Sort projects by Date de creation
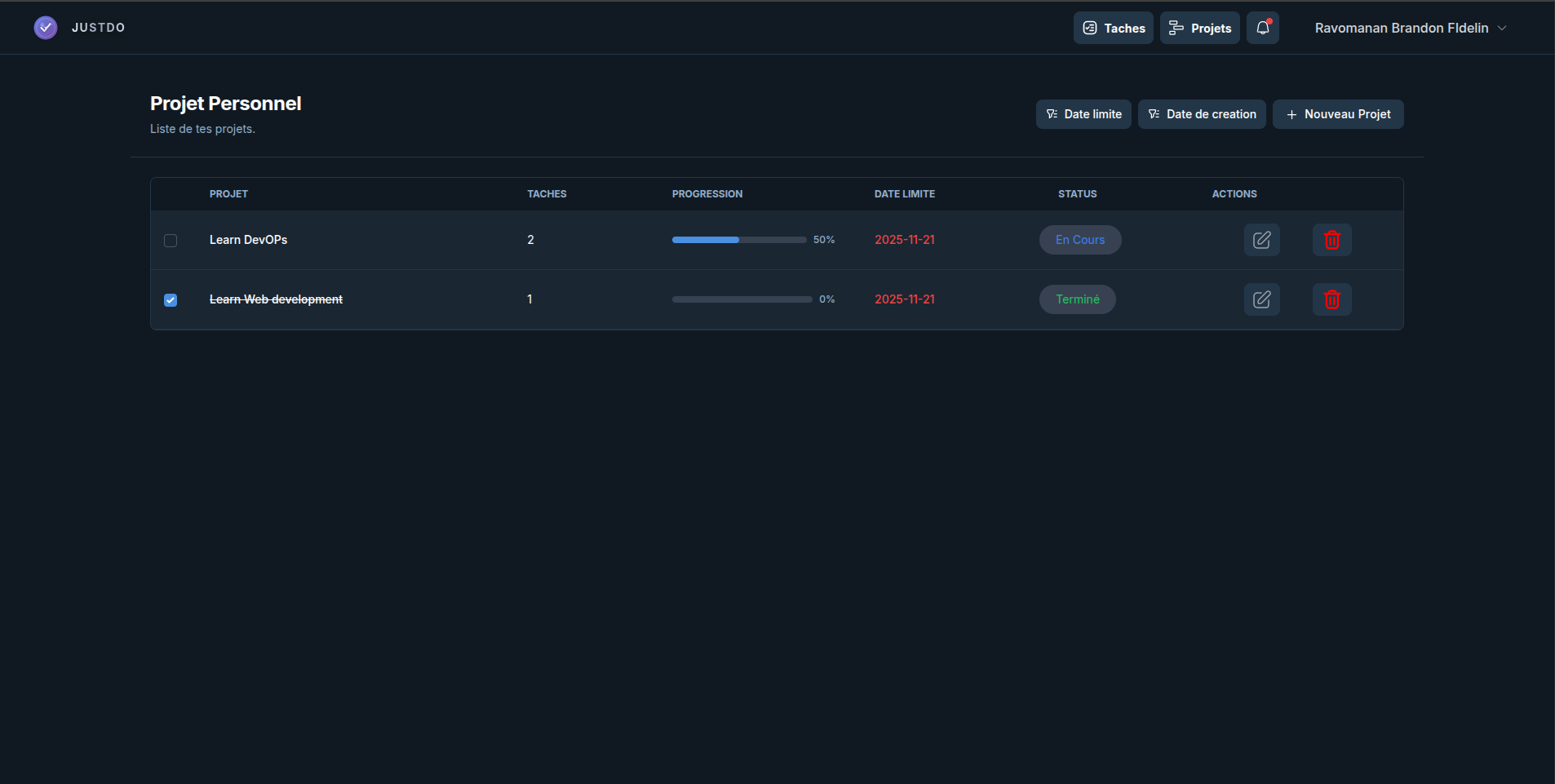The image size is (1555, 784). pos(1202,114)
